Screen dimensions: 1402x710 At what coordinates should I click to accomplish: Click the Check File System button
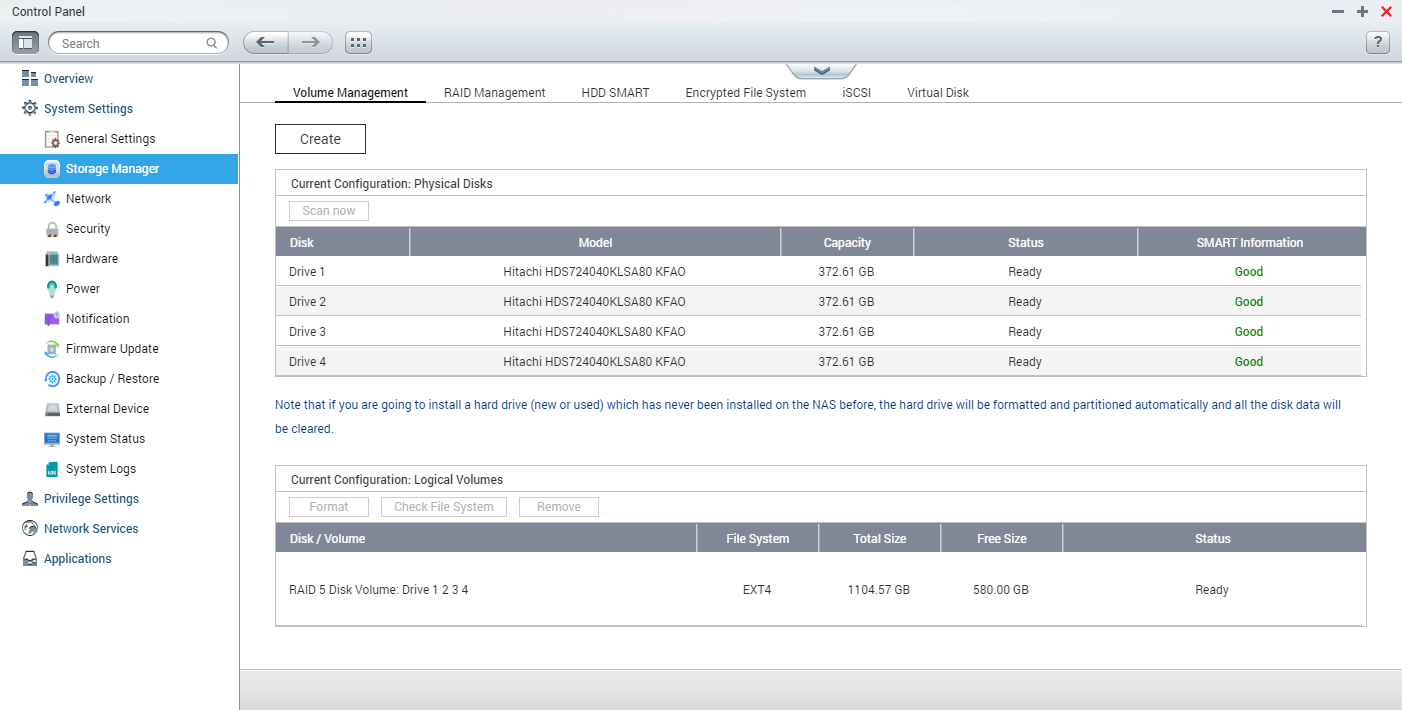[x=444, y=507]
